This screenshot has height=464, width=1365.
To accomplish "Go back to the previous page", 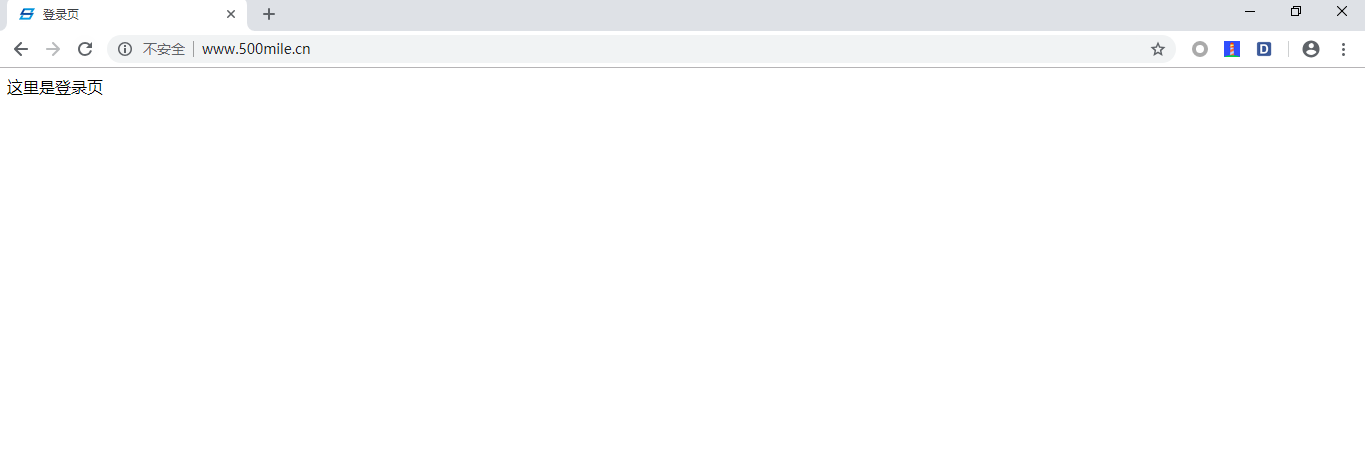I will (x=21, y=49).
